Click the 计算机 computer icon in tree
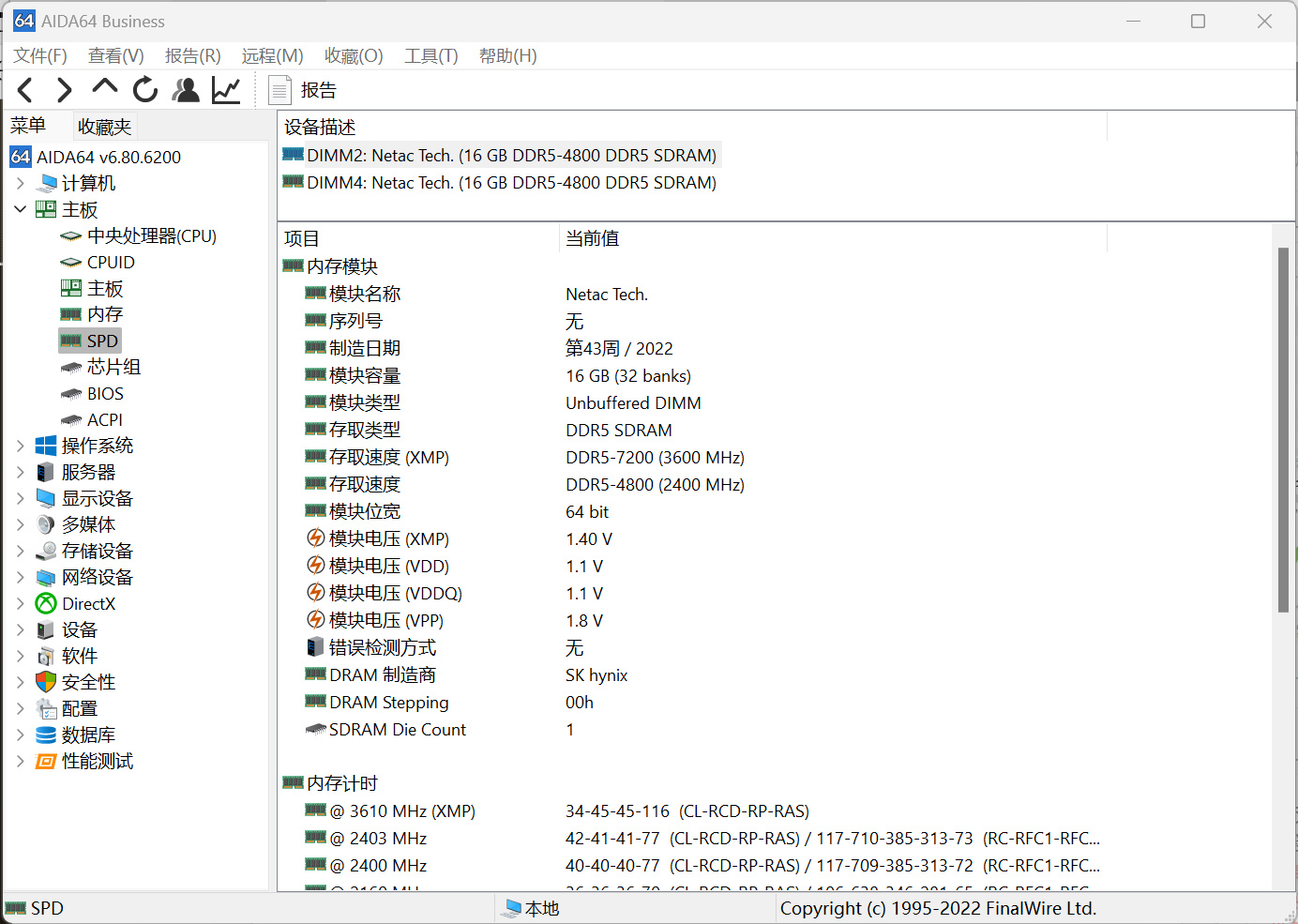This screenshot has height=924, width=1298. pos(46,183)
